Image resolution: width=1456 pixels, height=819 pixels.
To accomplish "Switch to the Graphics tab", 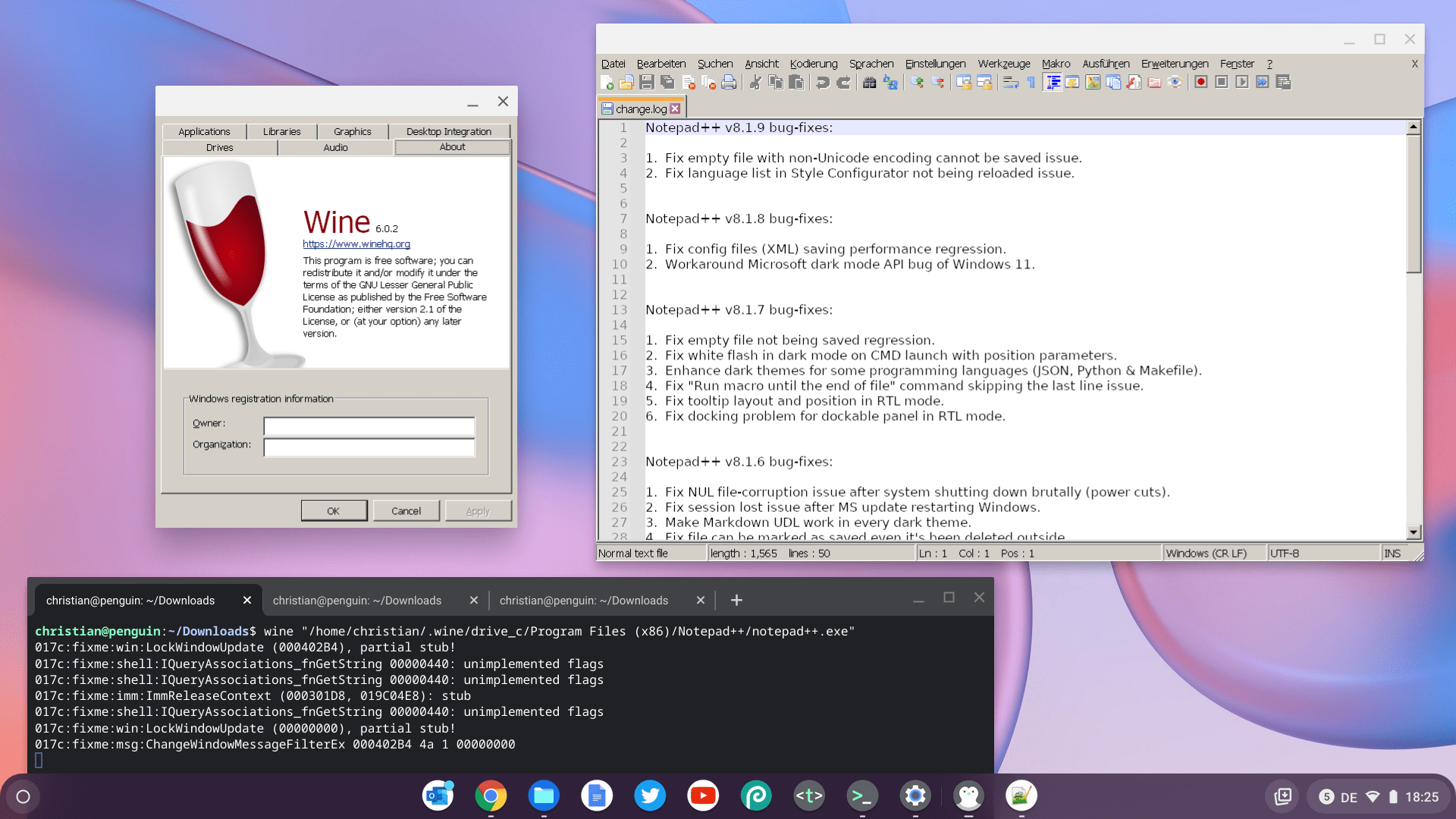I will click(x=353, y=131).
